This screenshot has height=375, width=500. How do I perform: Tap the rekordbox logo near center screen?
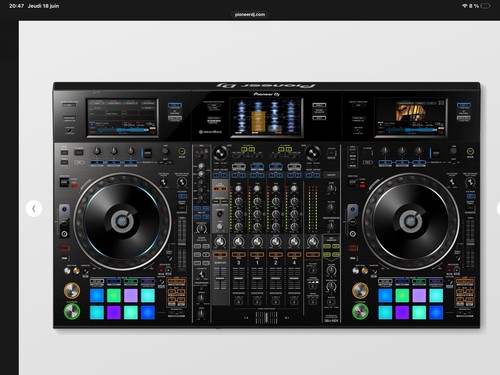210,132
